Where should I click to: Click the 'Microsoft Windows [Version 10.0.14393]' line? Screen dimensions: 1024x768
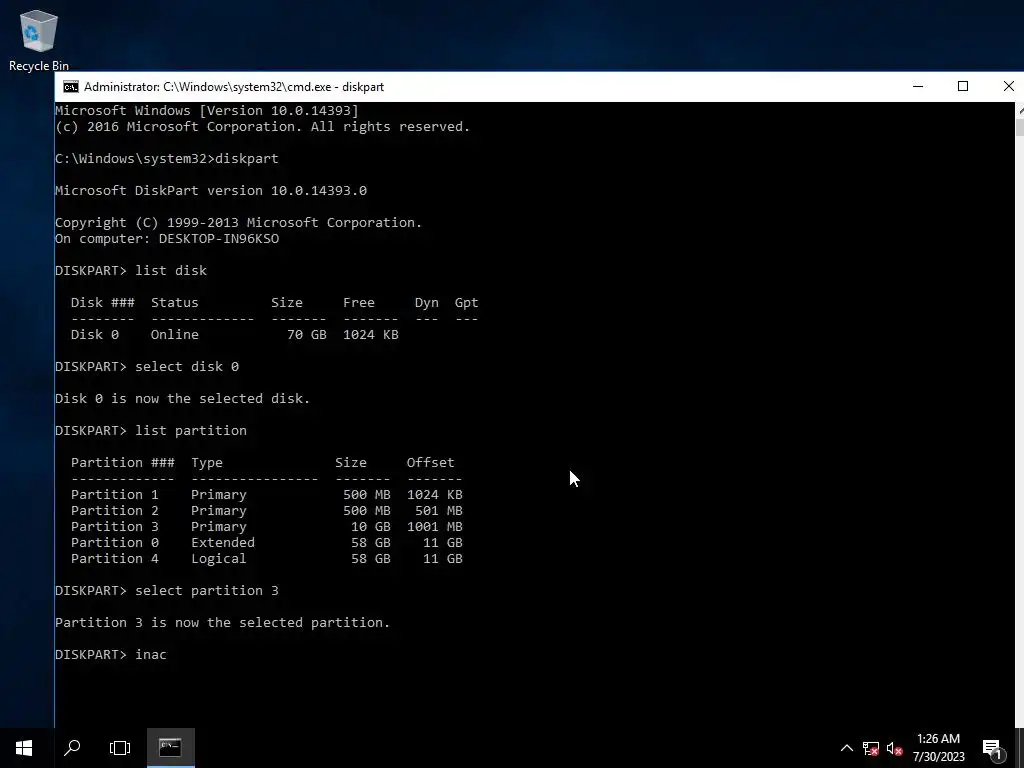(207, 110)
